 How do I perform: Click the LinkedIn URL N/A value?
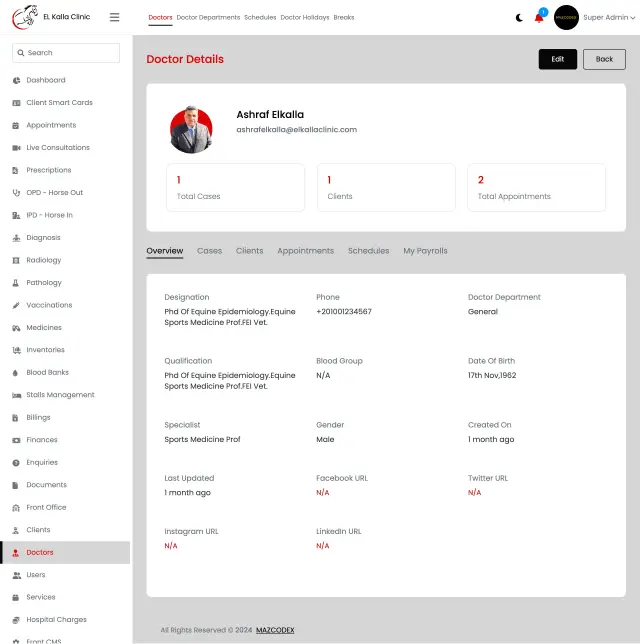pos(322,546)
